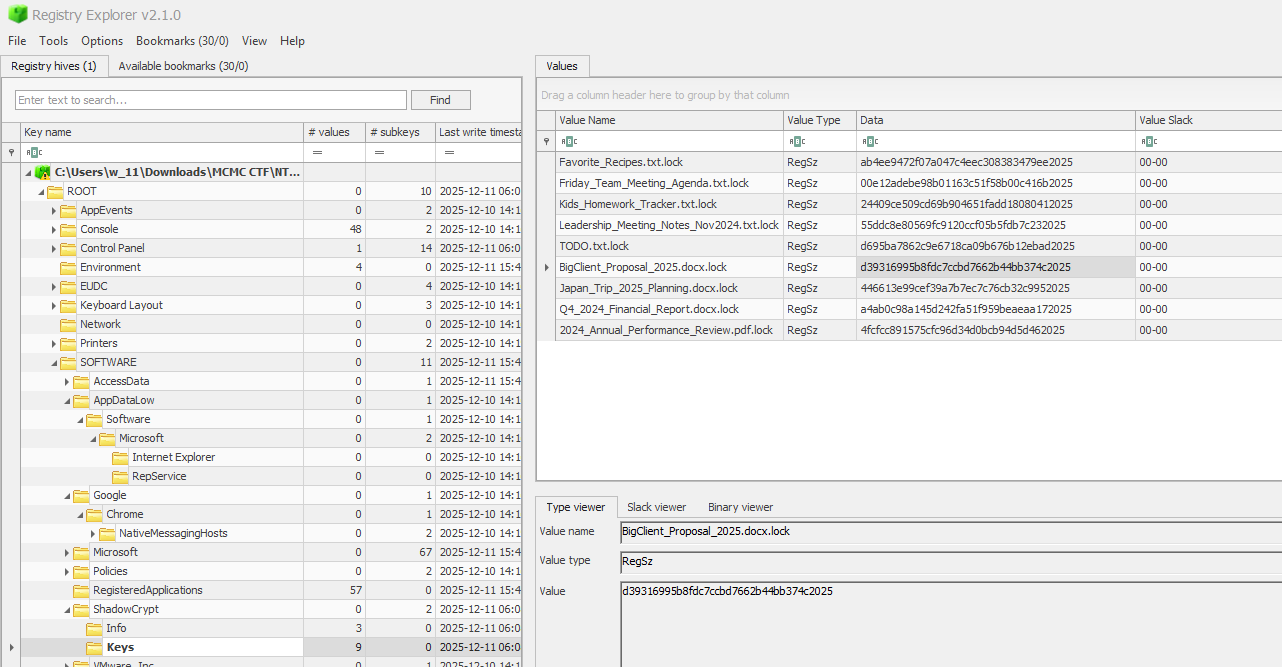Expand the NativeMessagingHosts key
Image resolution: width=1282 pixels, height=667 pixels.
tap(93, 533)
